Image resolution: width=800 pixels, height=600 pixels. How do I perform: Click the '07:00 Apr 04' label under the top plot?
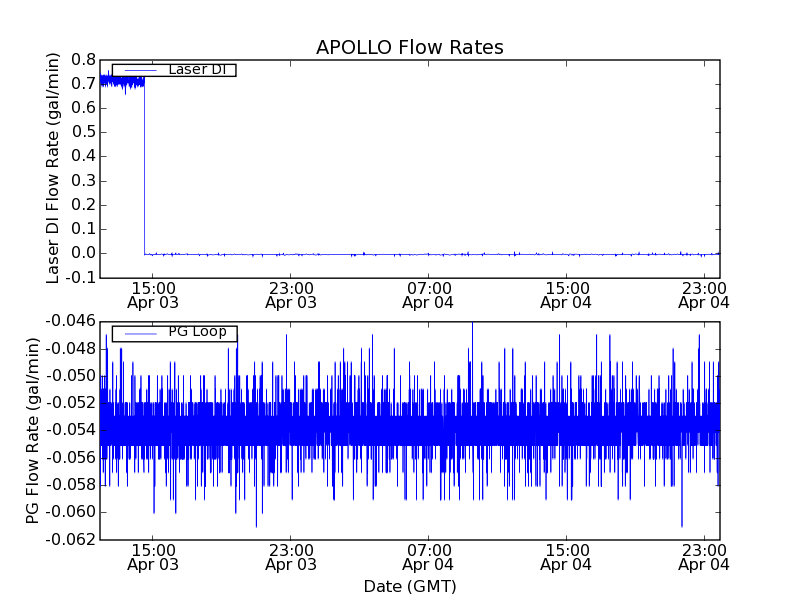(429, 295)
